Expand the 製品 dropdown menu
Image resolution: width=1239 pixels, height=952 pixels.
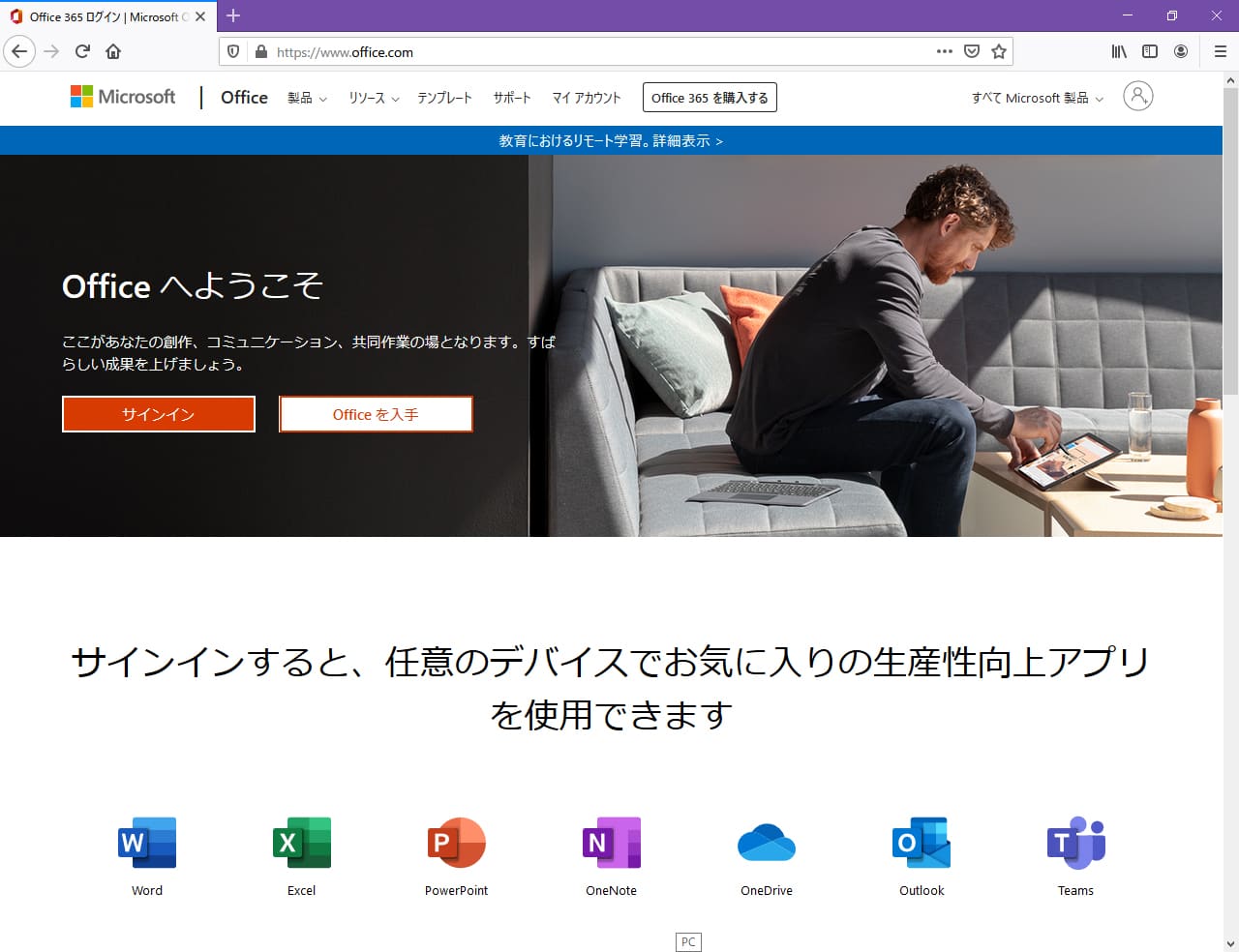[x=307, y=98]
